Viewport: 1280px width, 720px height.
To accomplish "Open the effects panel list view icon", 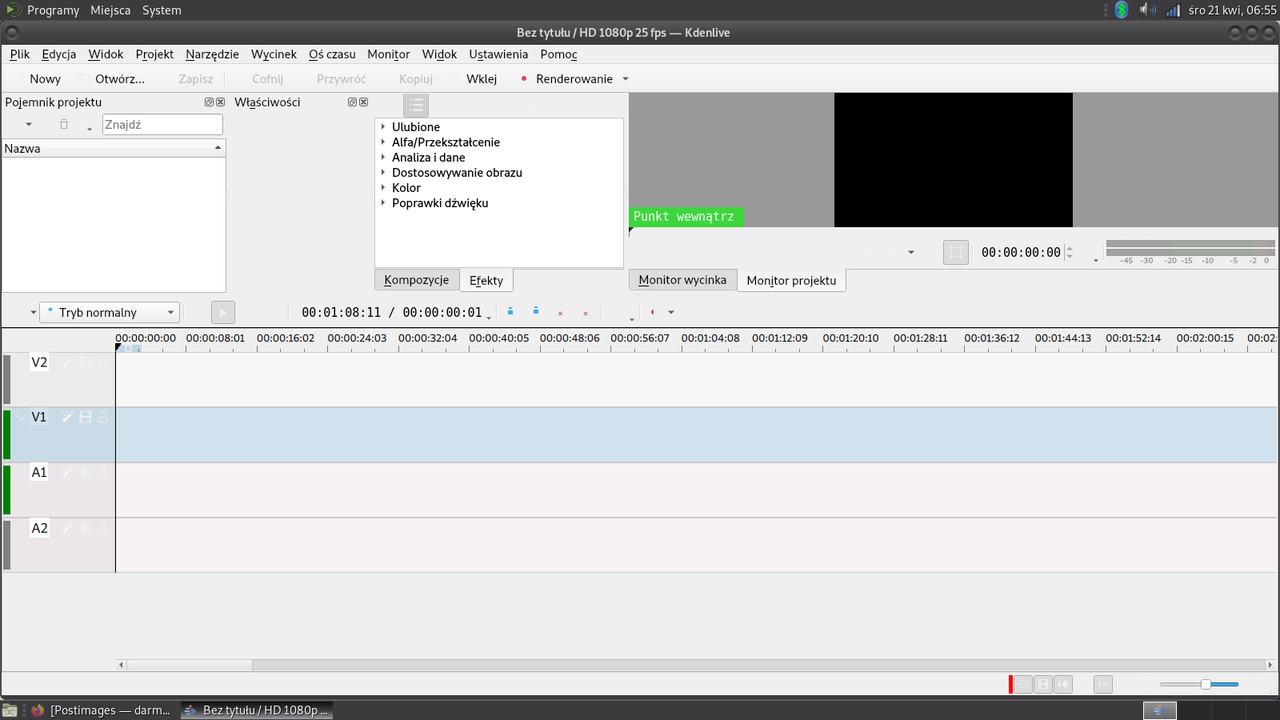I will point(416,105).
